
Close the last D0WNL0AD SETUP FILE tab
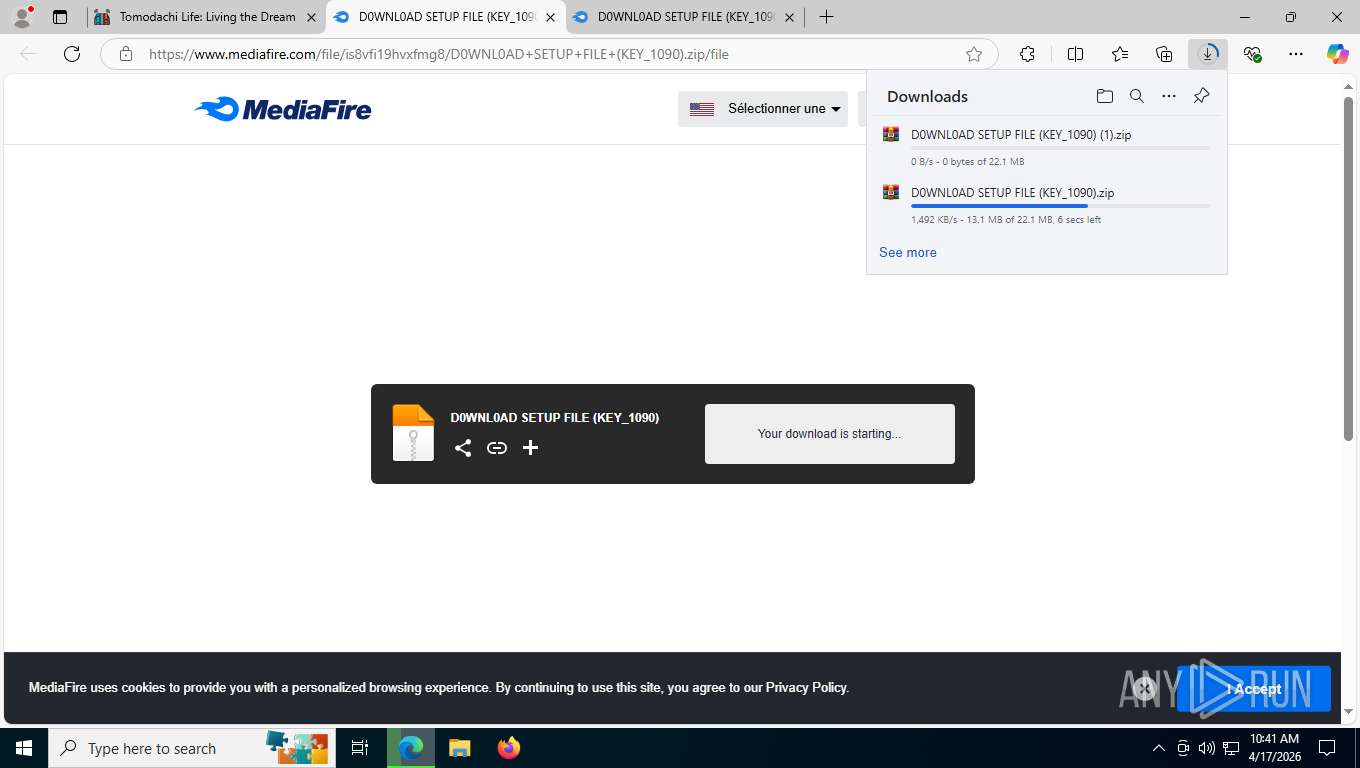(x=789, y=17)
